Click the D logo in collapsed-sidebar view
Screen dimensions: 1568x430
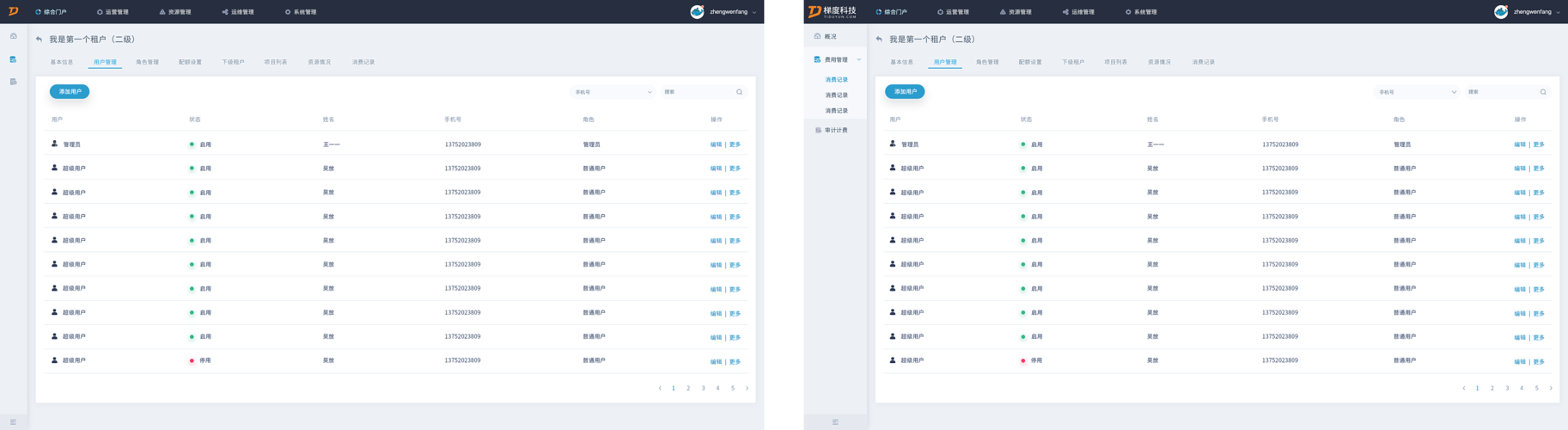13,11
